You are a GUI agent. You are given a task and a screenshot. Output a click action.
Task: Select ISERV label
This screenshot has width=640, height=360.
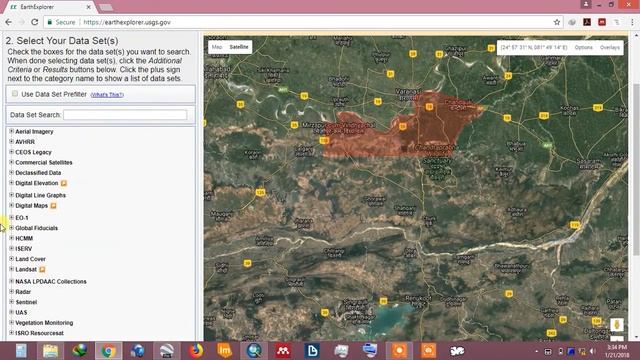pyautogui.click(x=23, y=249)
